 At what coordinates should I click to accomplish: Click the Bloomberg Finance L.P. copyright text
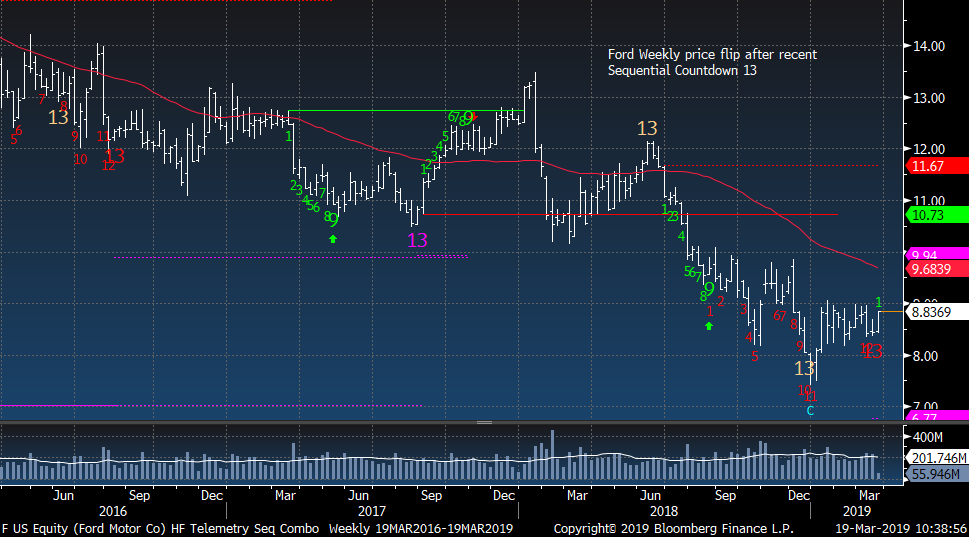point(674,529)
